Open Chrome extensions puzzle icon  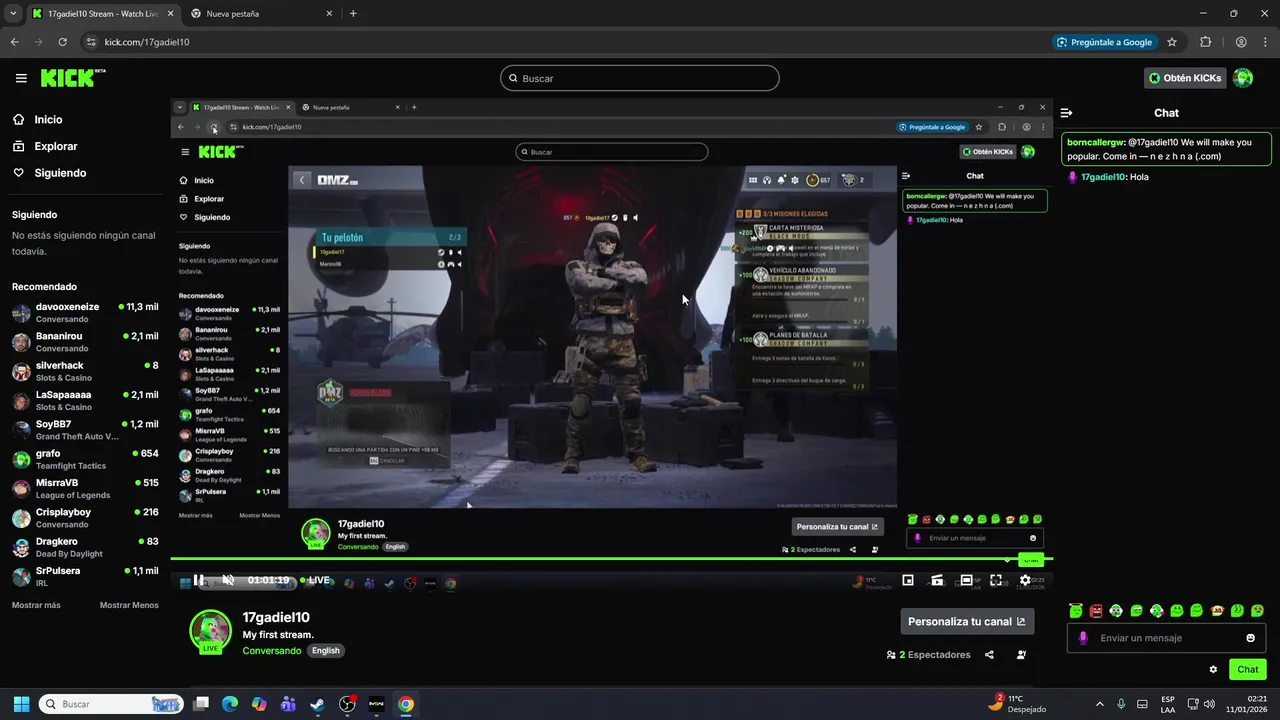click(x=1205, y=42)
